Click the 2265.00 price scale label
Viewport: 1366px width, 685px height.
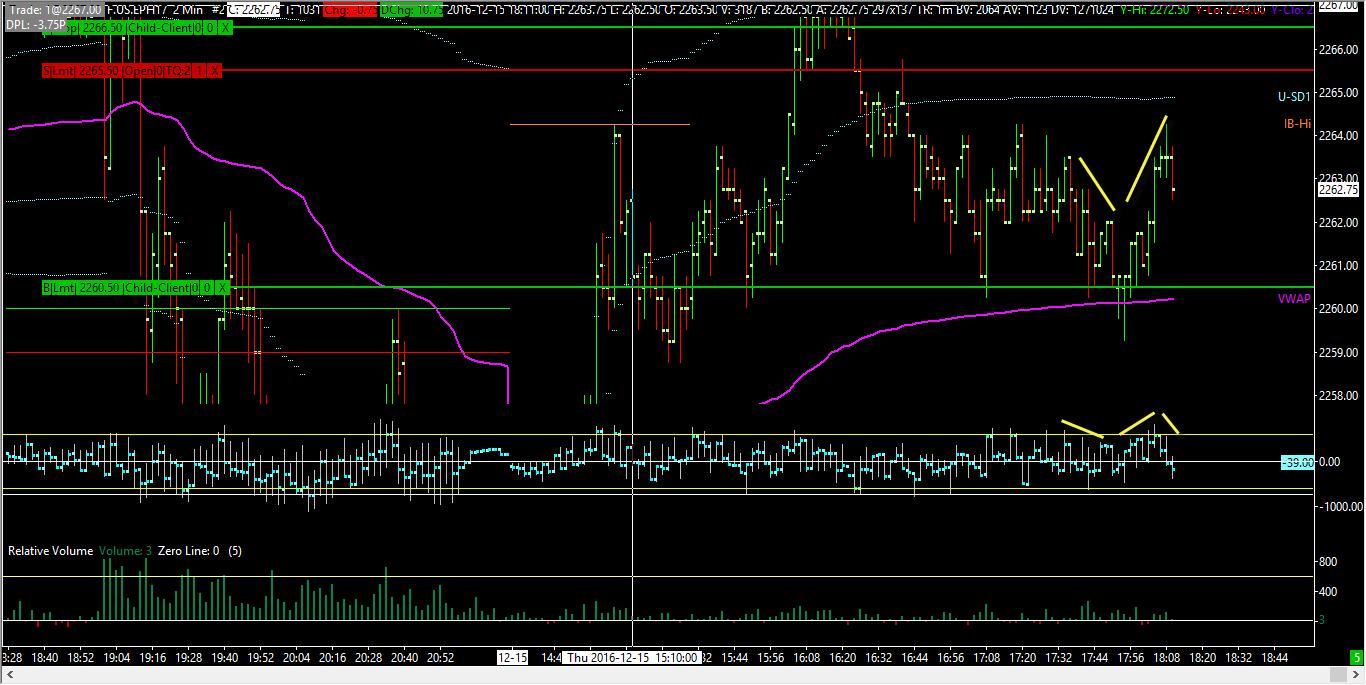coord(1338,93)
